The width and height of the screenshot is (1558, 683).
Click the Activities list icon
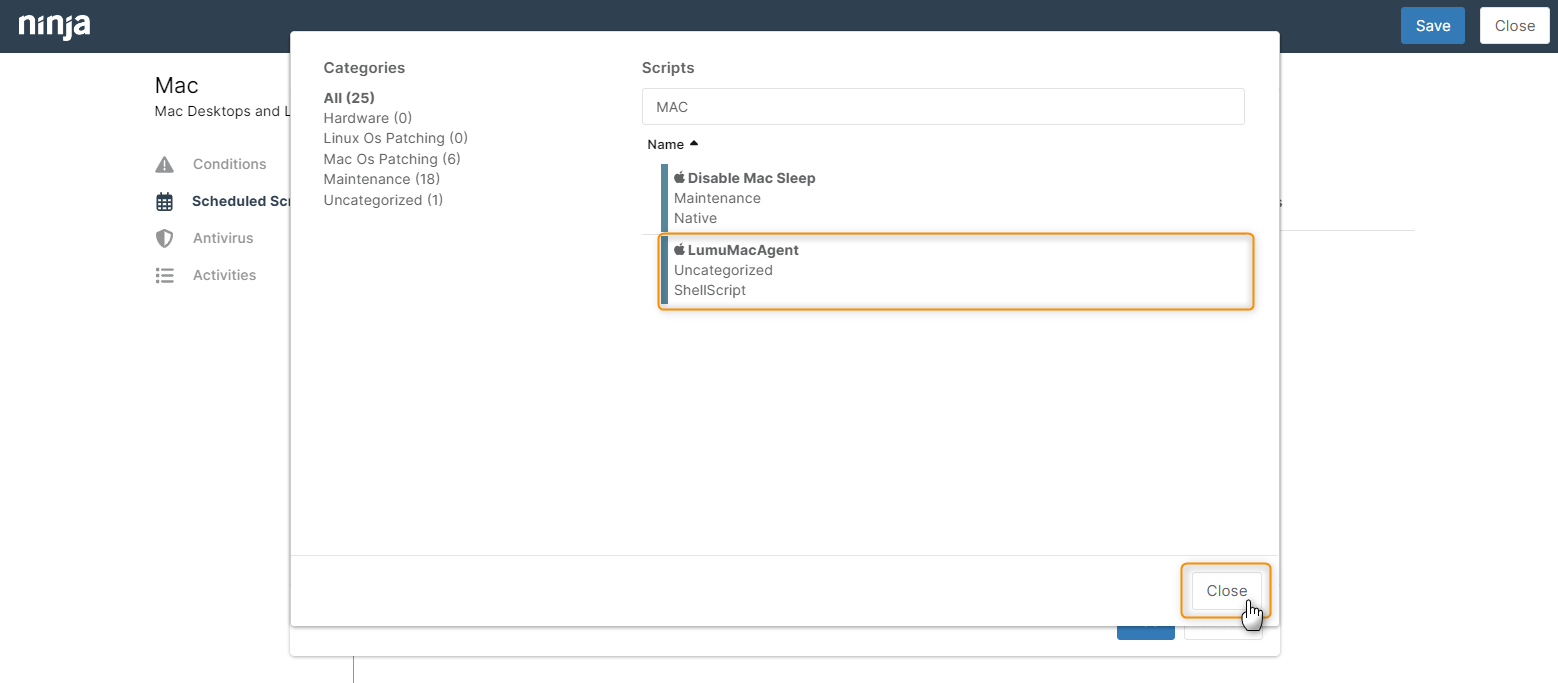(165, 275)
